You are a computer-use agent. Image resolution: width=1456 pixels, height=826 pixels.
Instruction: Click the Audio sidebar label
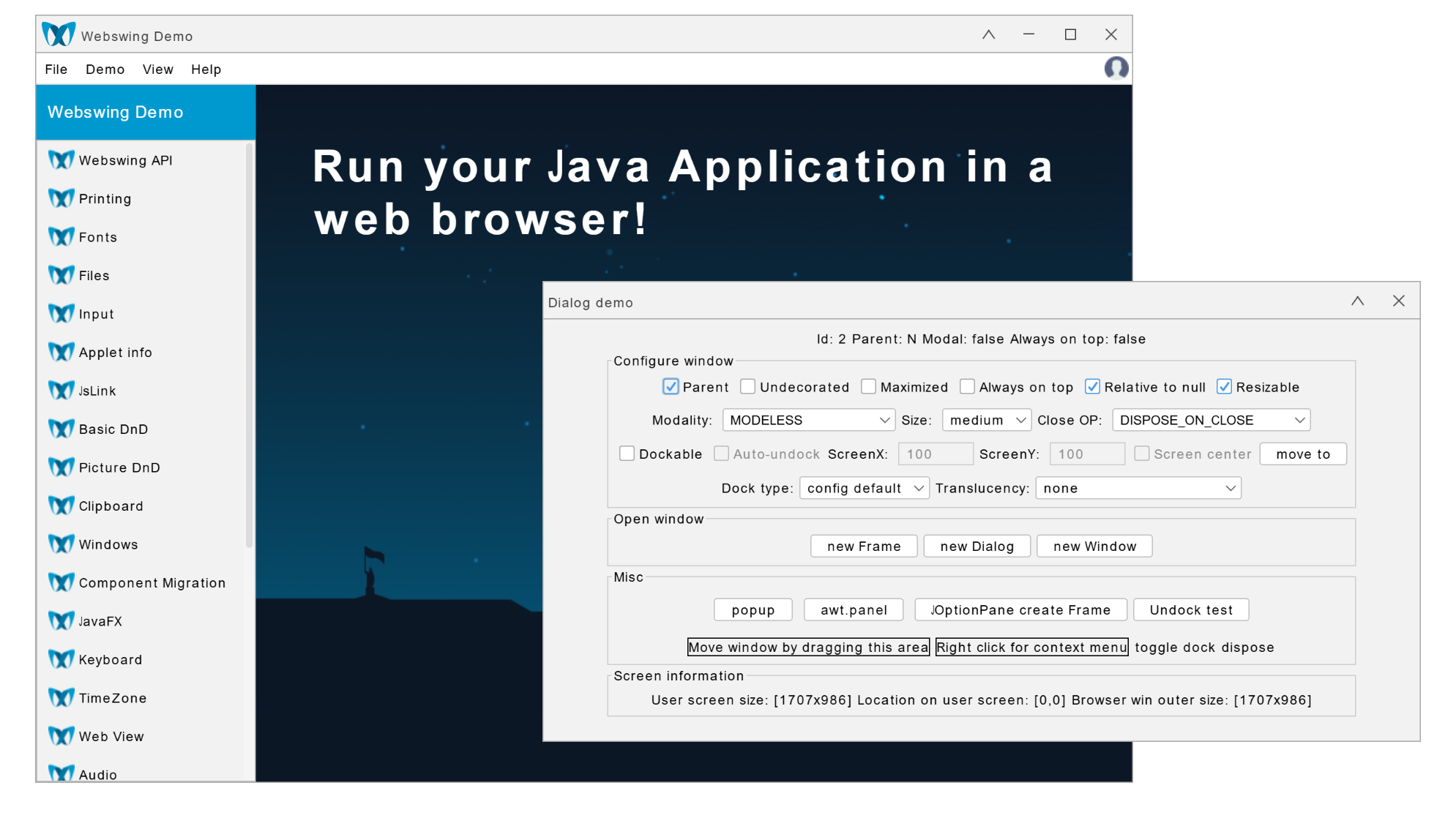98,775
